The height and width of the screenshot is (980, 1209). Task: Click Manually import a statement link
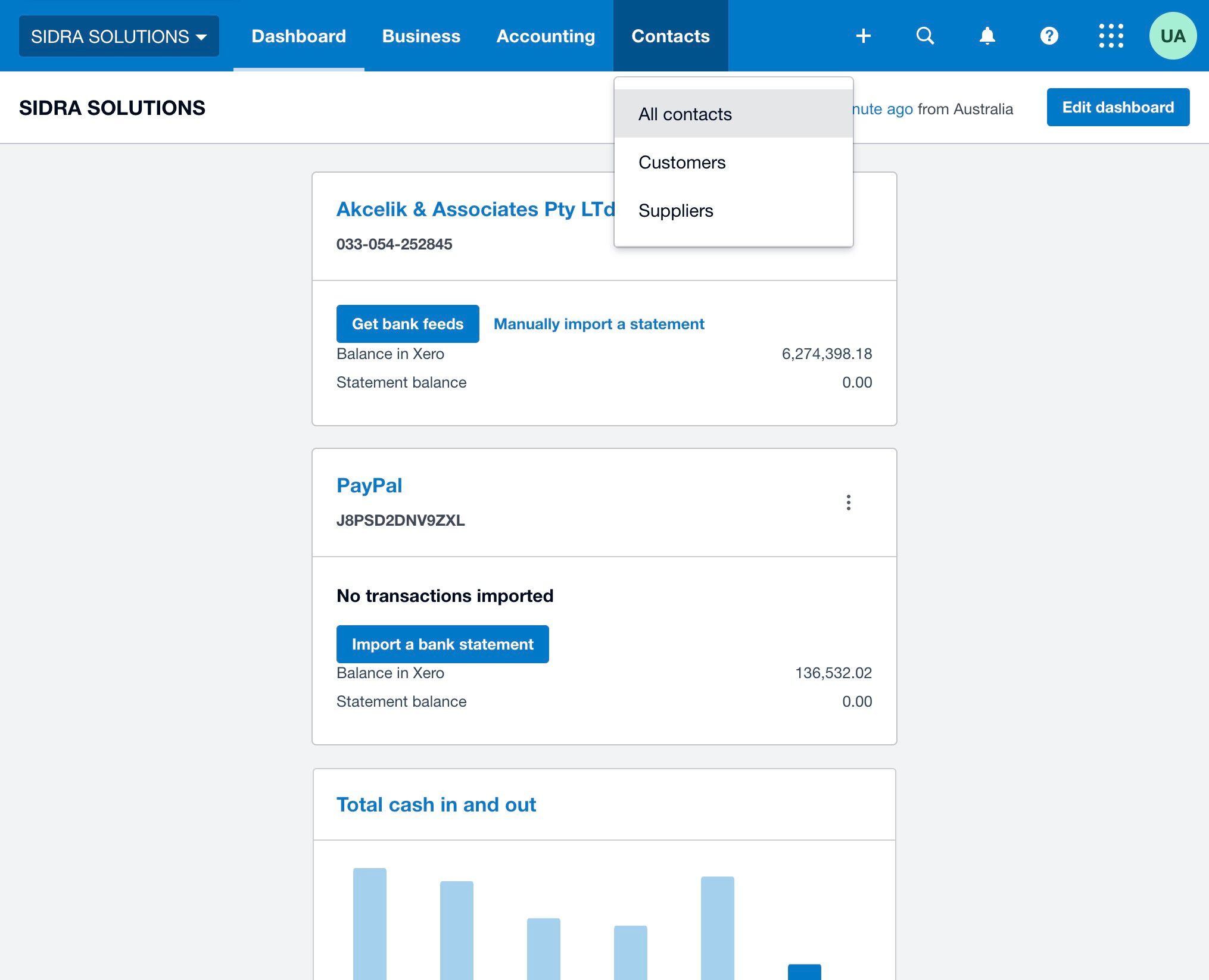[599, 324]
